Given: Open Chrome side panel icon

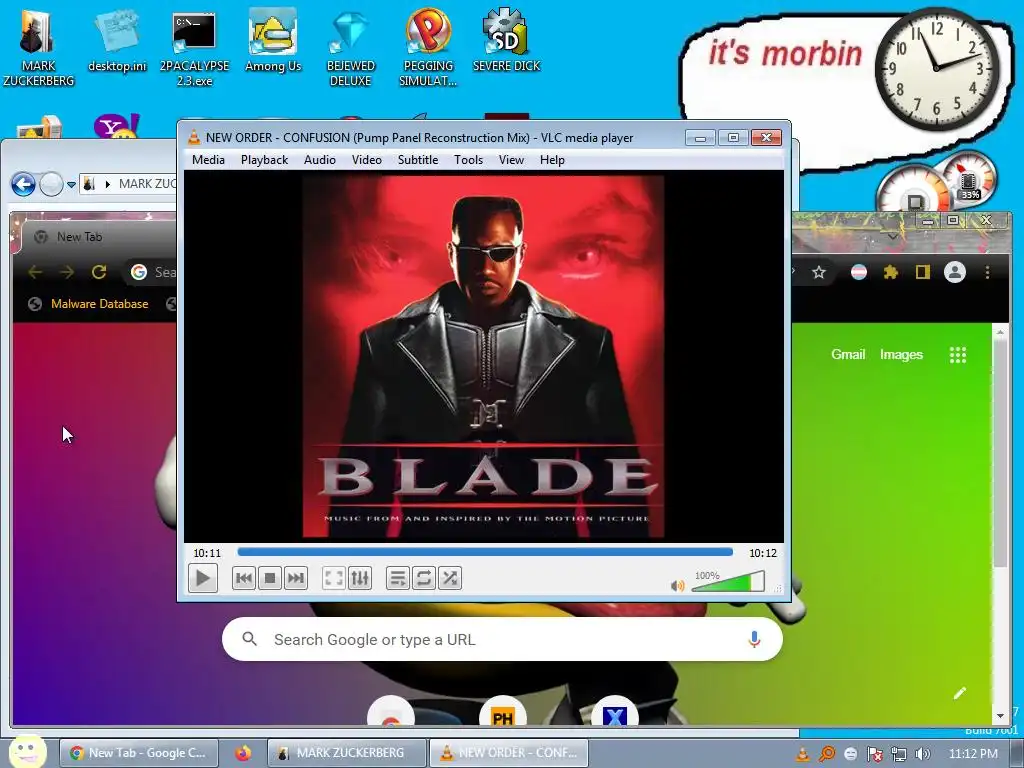Looking at the screenshot, I should pyautogui.click(x=922, y=272).
